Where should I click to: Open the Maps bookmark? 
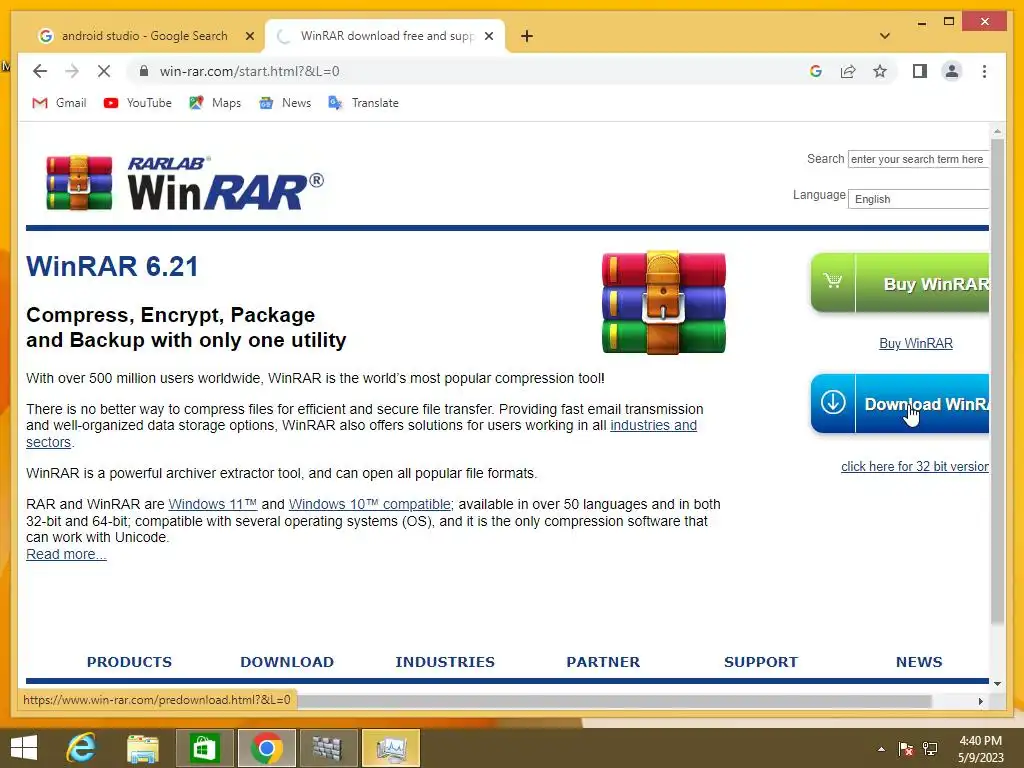click(x=215, y=103)
